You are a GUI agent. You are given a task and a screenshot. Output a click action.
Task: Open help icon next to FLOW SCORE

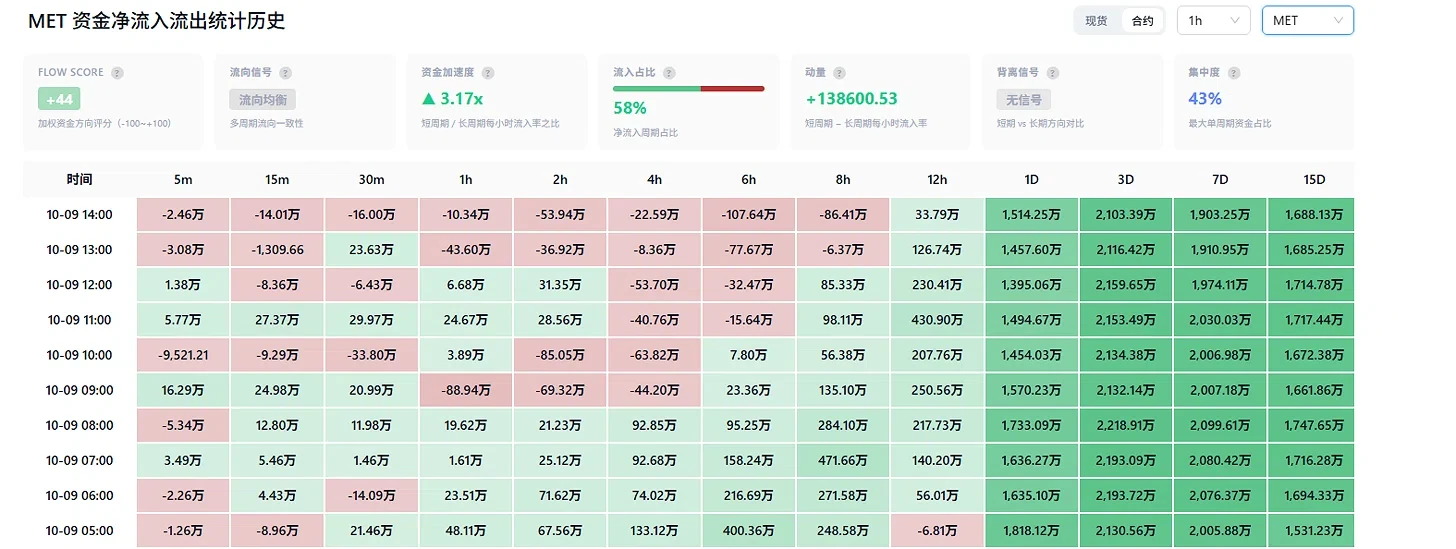[x=118, y=73]
